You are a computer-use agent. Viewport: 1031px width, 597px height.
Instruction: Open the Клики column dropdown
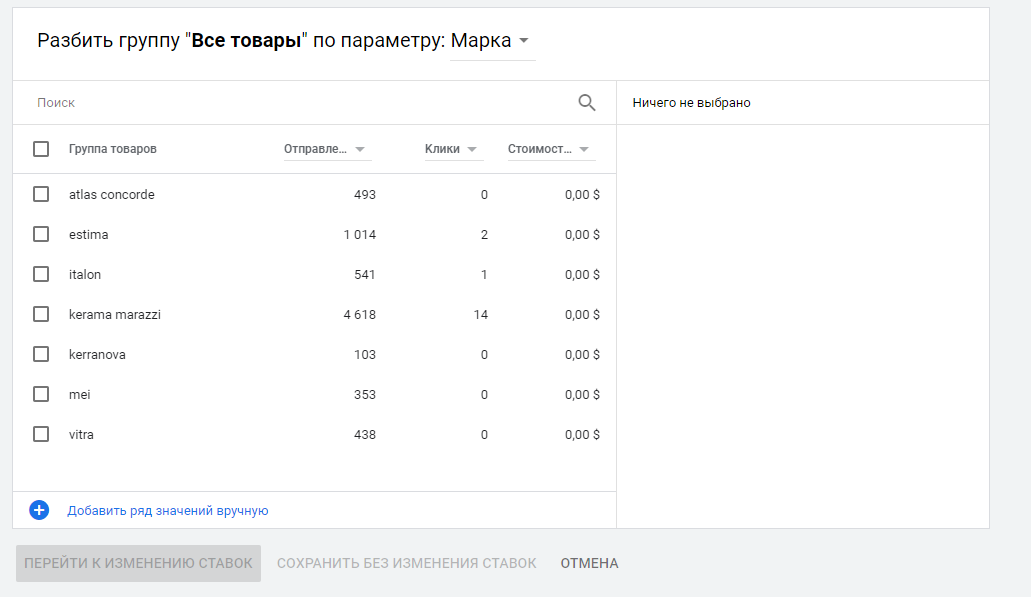tap(453, 149)
